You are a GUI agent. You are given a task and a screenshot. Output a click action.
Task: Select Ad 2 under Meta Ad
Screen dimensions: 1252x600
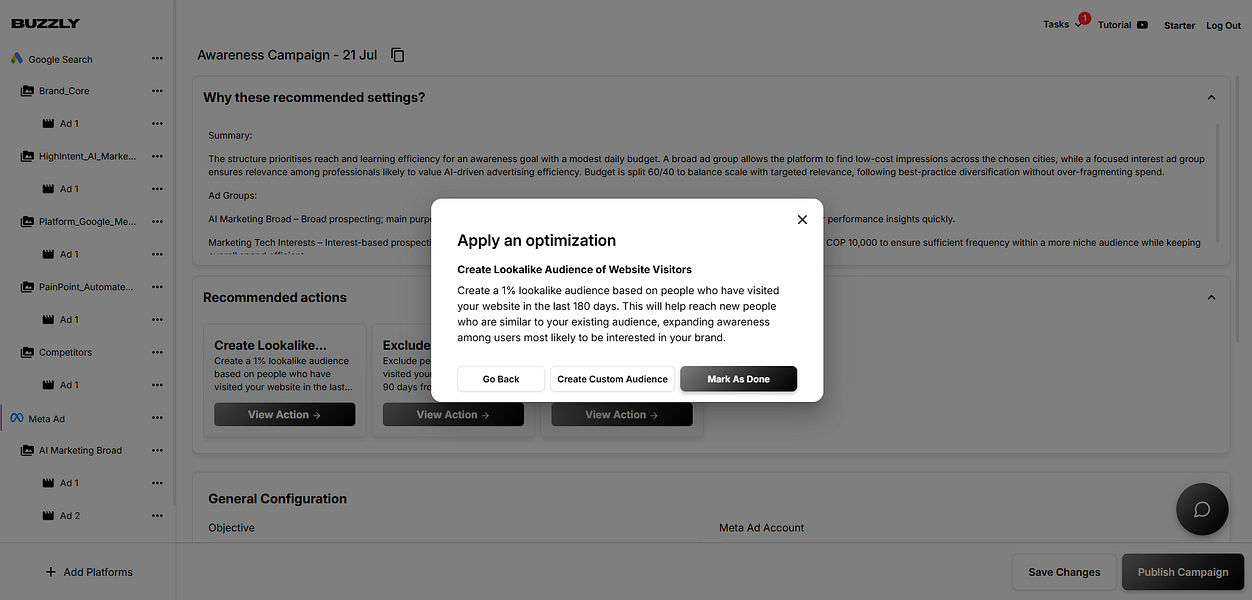point(69,516)
